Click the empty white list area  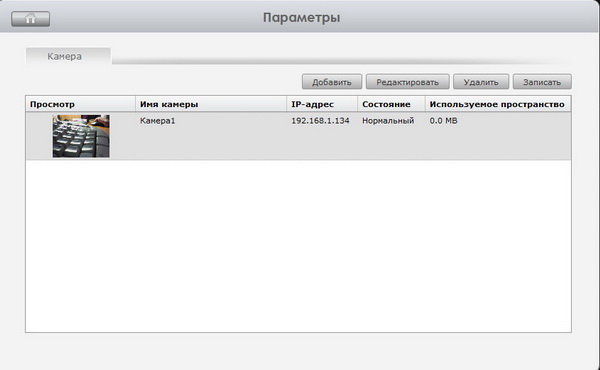298,246
